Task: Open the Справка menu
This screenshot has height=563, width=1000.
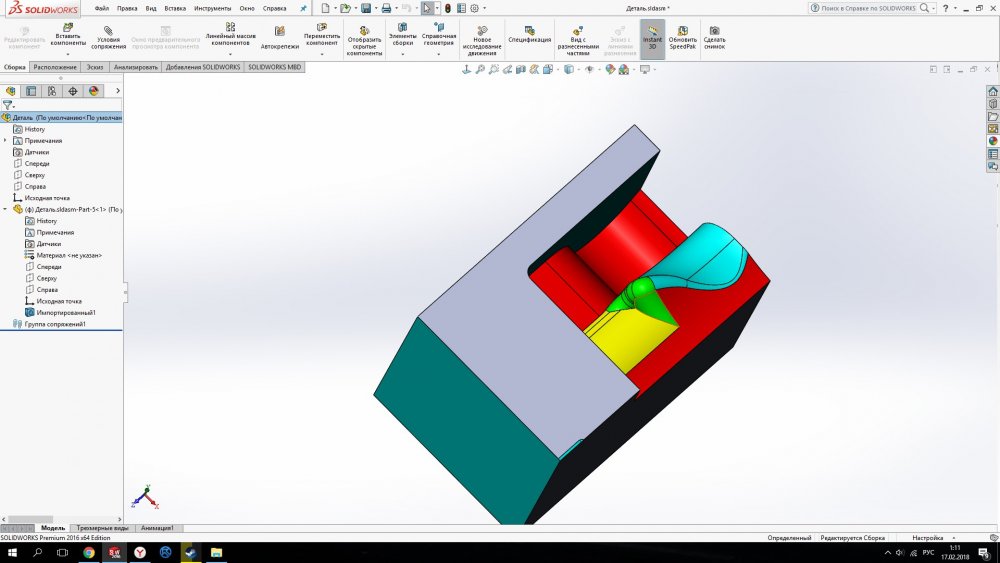Action: pos(274,8)
